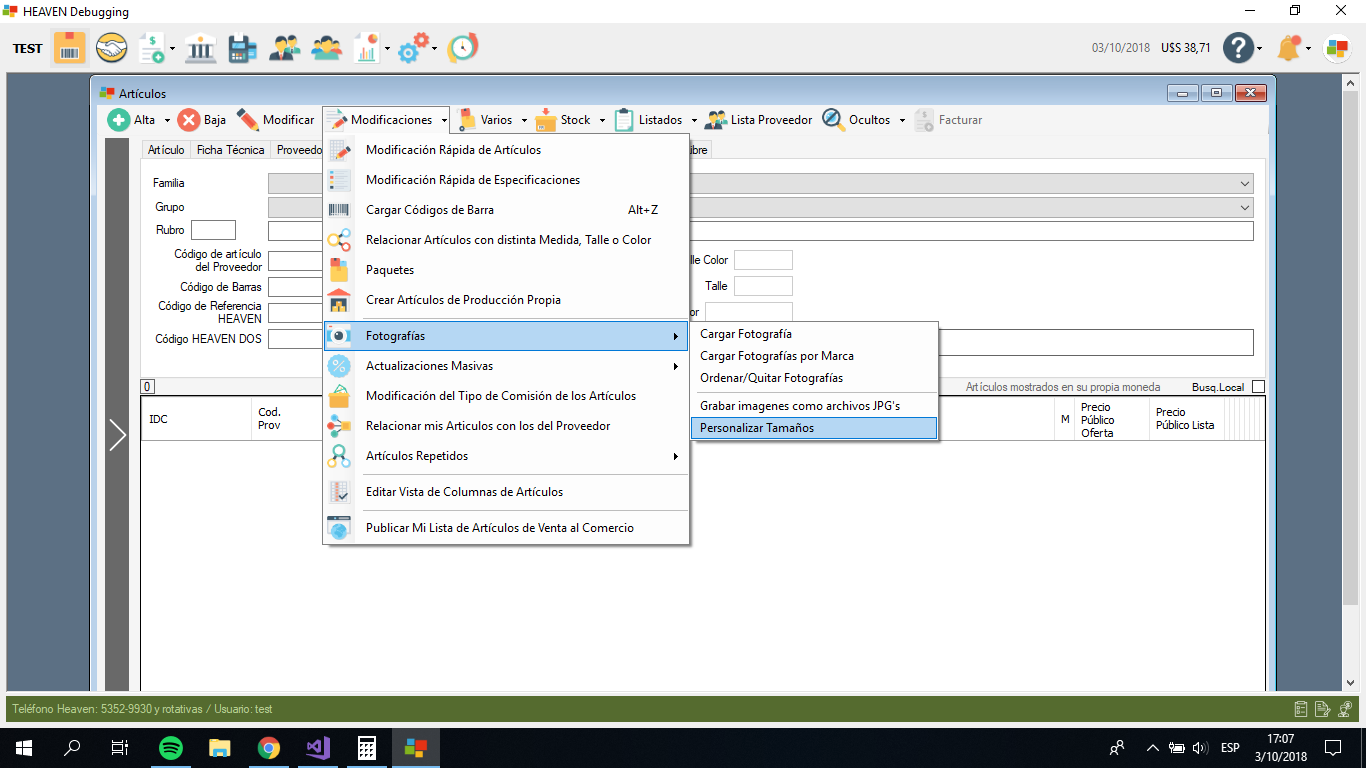Screen dimensions: 1366x768
Task: Toggle the Busq.Local checkbox
Action: (x=1258, y=387)
